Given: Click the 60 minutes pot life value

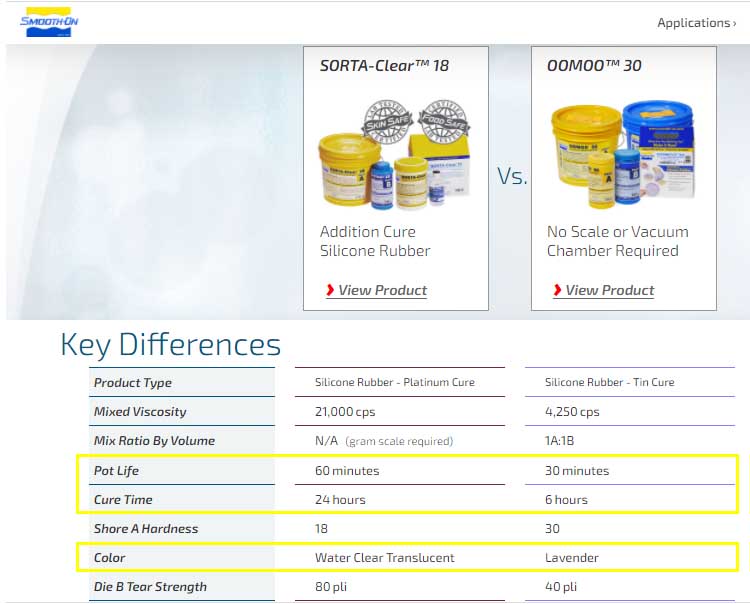Looking at the screenshot, I should [347, 471].
